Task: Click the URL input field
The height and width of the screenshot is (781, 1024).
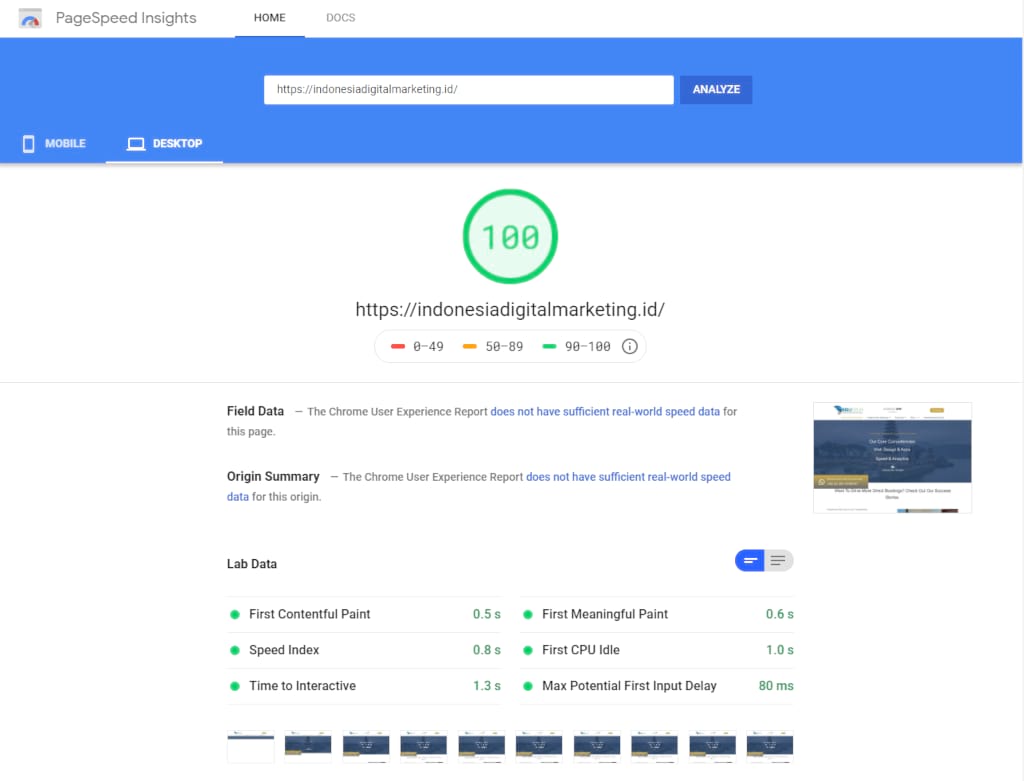Action: click(468, 89)
